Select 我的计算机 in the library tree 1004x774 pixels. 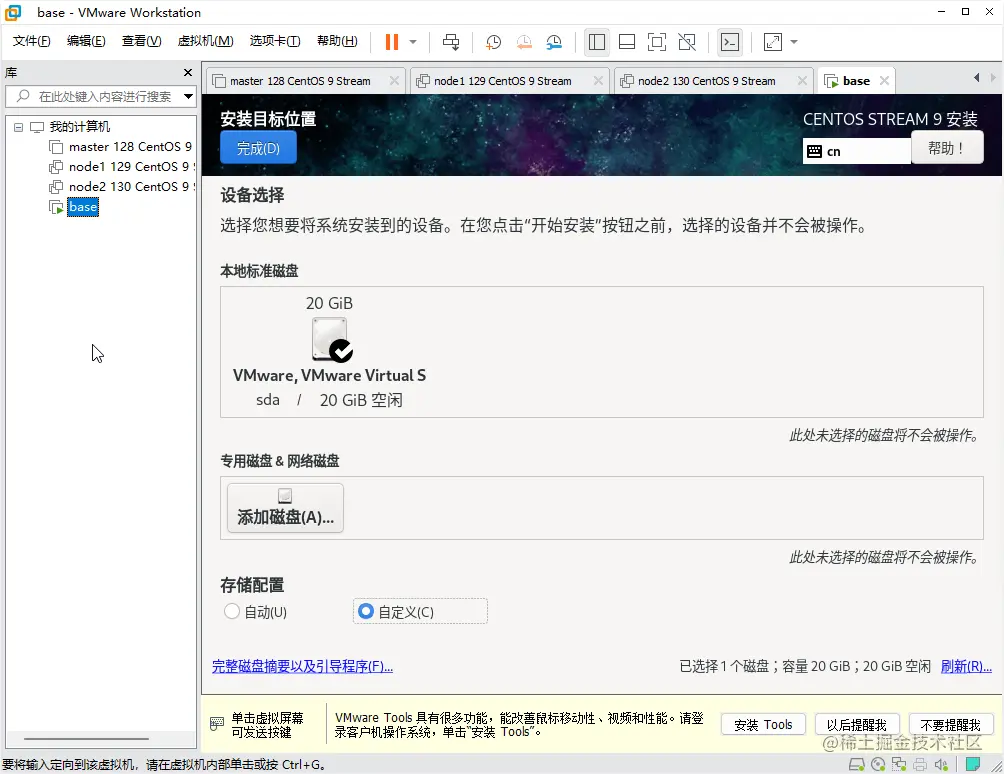79,127
